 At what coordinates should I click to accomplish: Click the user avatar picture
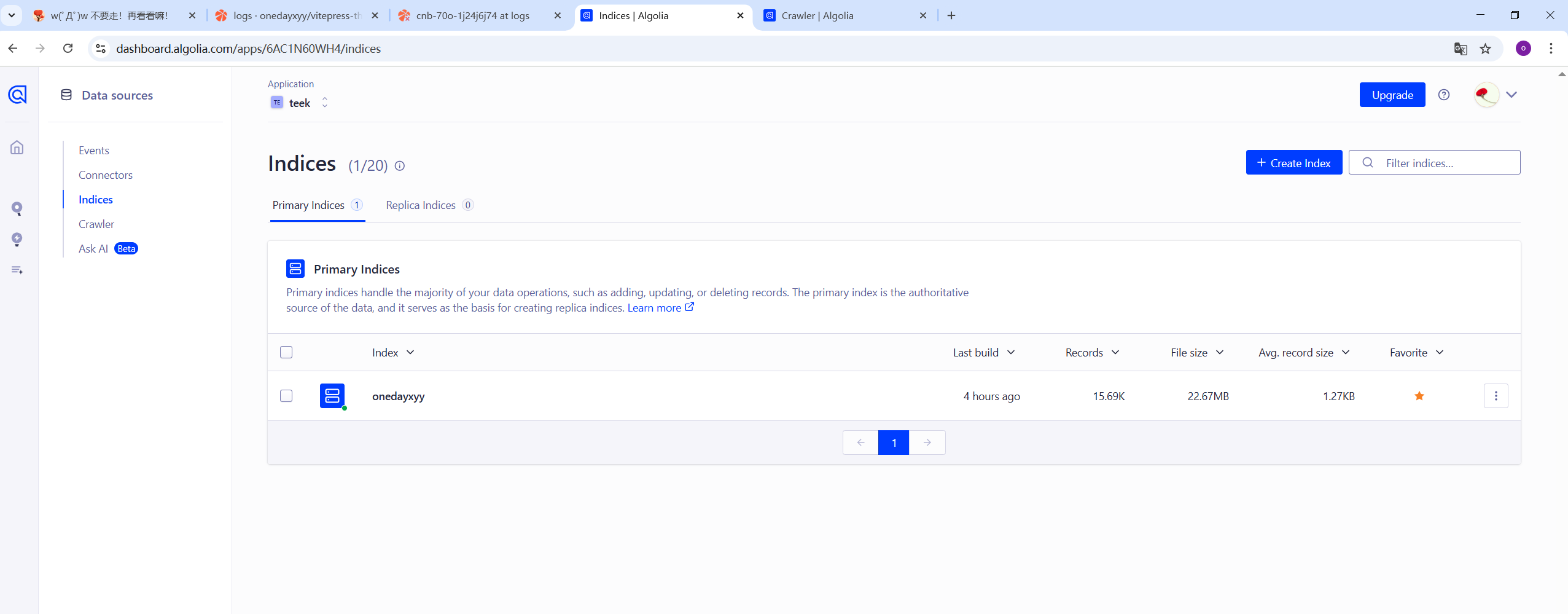pos(1486,95)
